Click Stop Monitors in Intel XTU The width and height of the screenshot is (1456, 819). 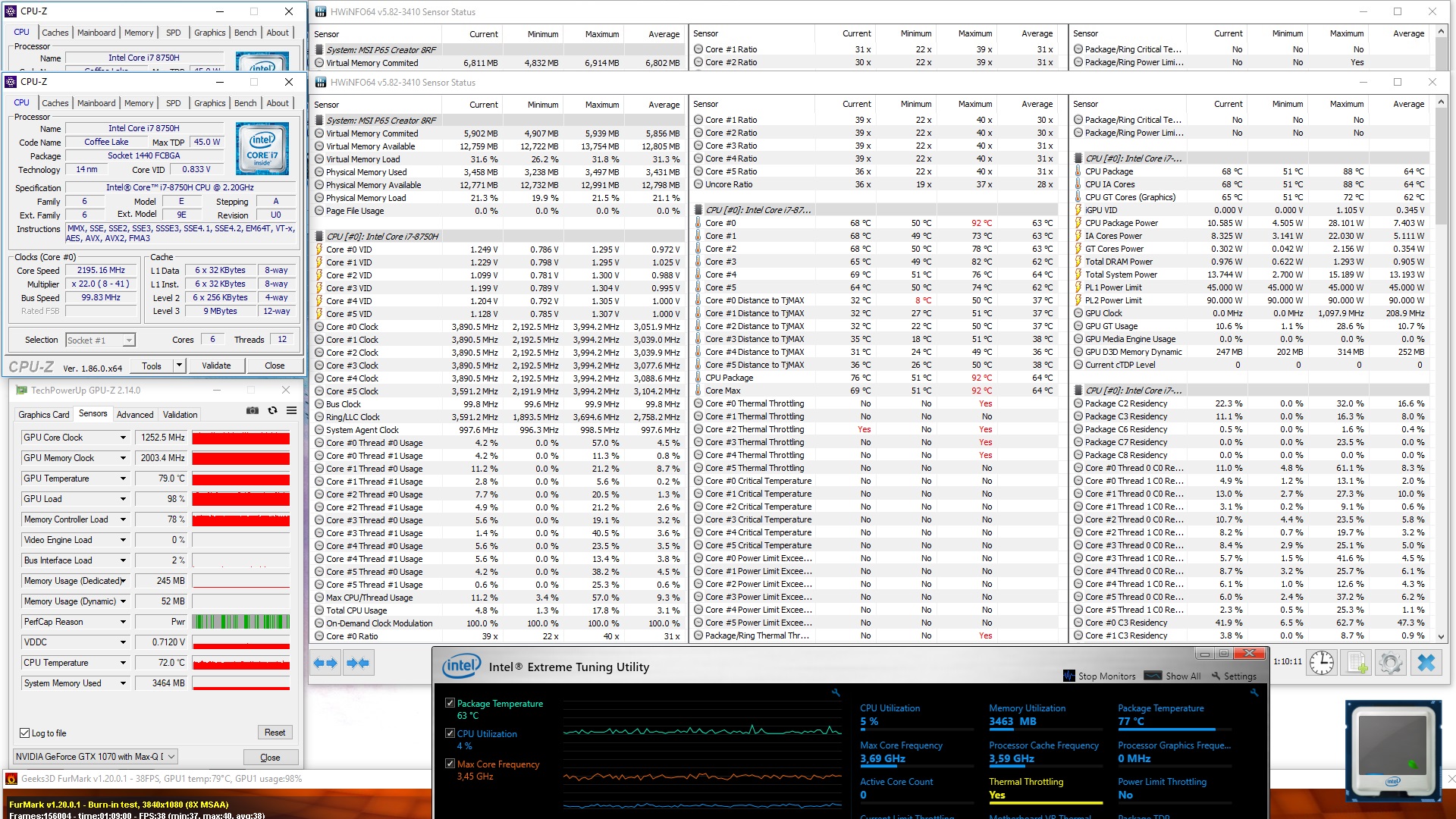click(1099, 676)
